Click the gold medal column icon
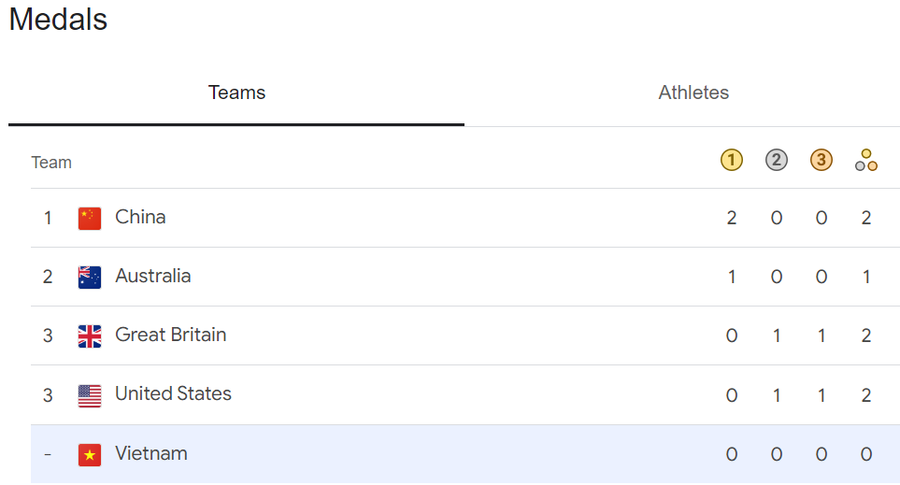Screen dimensions: 900x485 click(x=732, y=160)
